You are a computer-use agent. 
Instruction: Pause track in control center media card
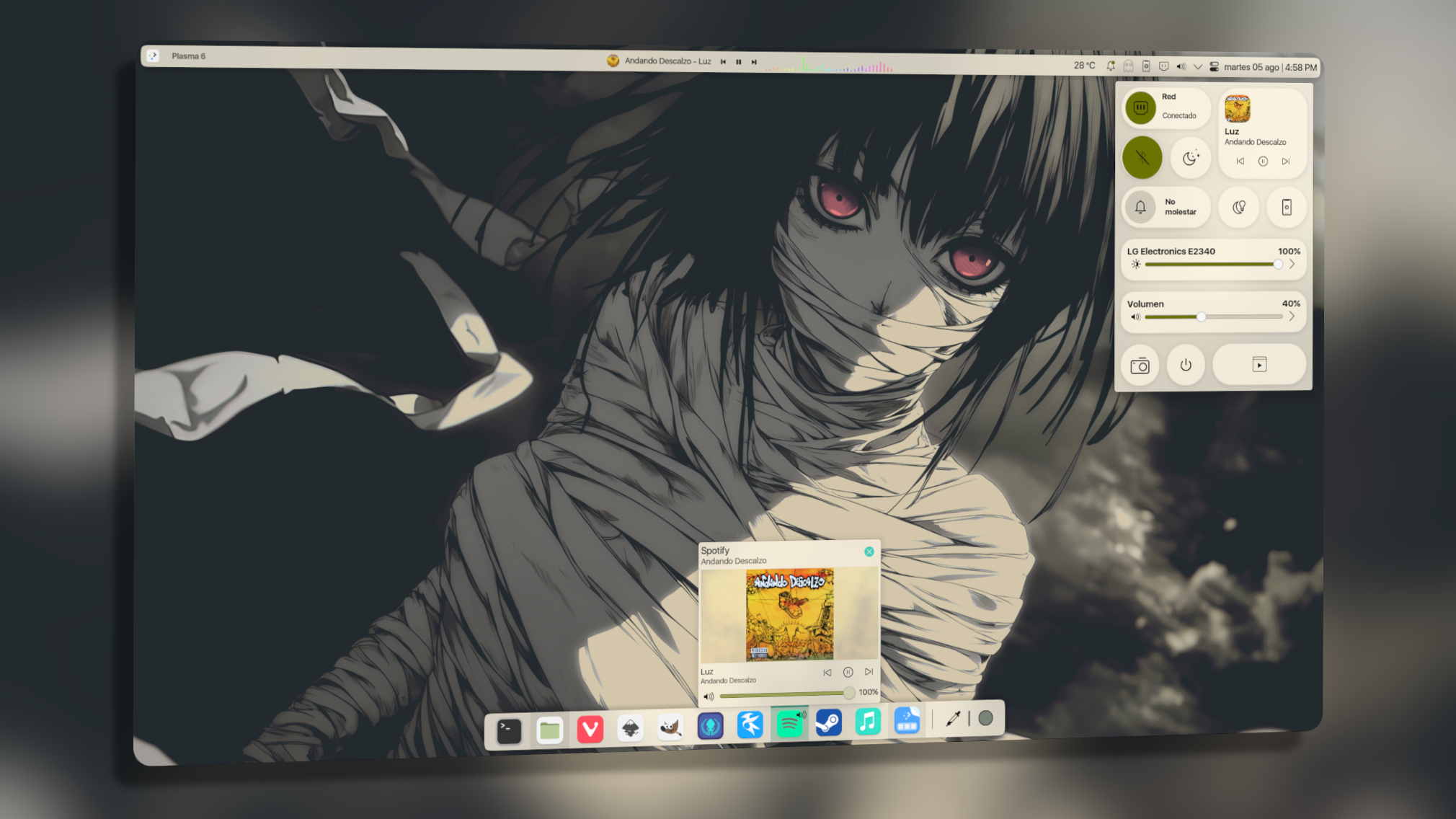pyautogui.click(x=1263, y=161)
